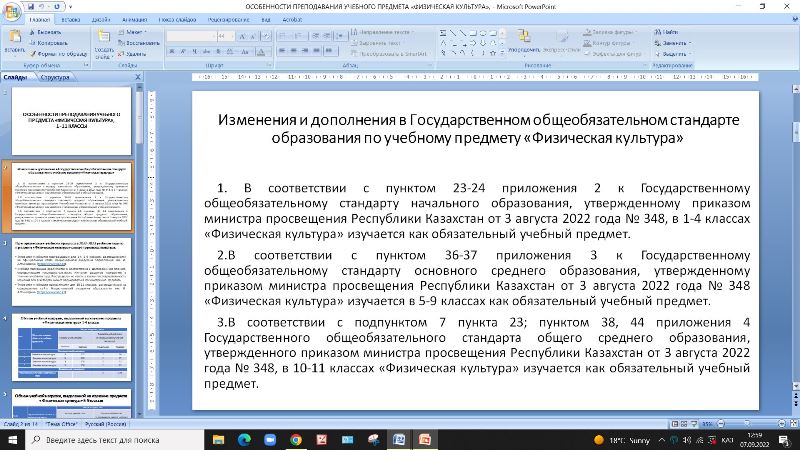
Task: Open slide Layout (Макет) dropdown
Action: coord(132,32)
